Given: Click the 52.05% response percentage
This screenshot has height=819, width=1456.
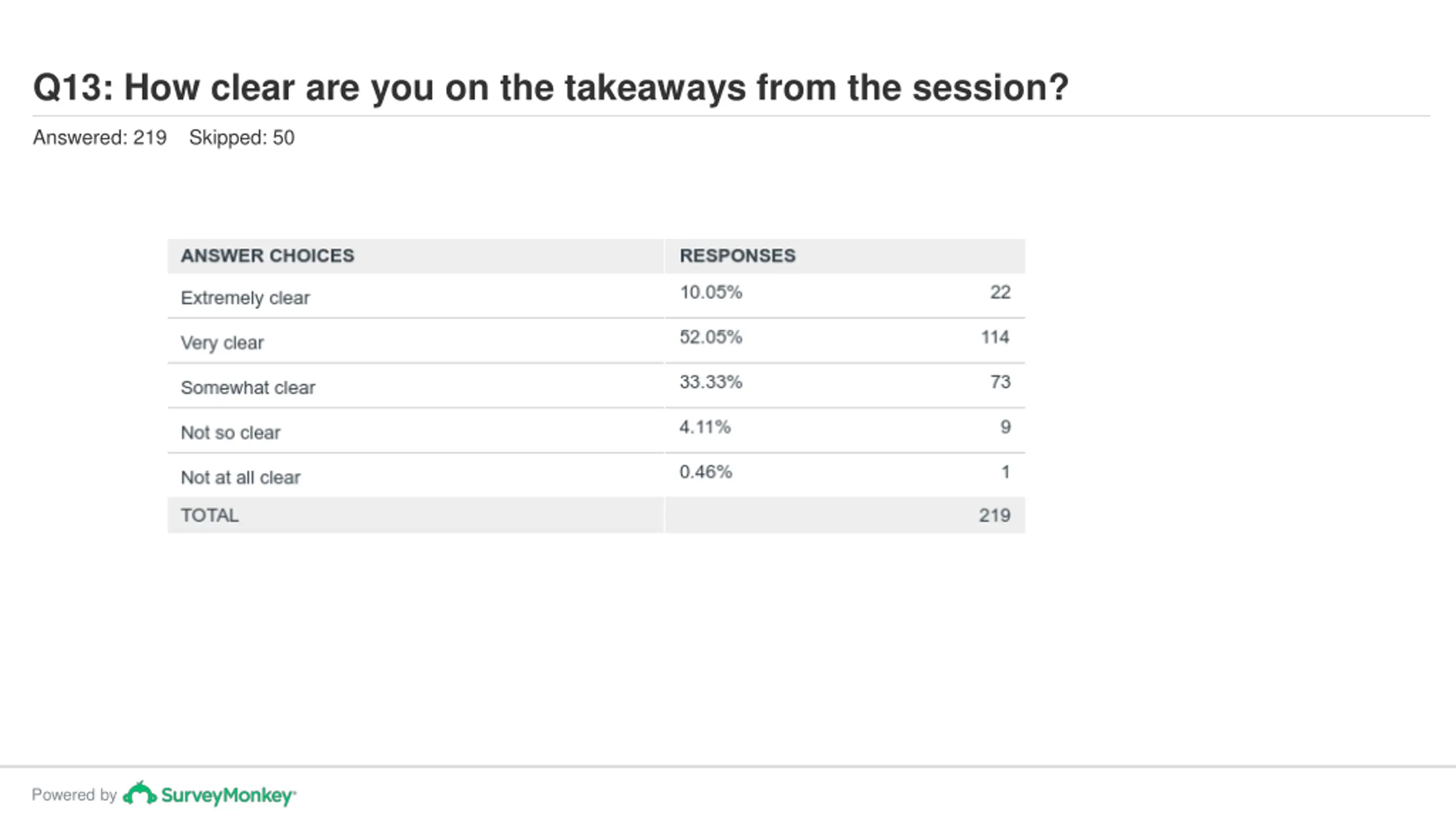Looking at the screenshot, I should pyautogui.click(x=711, y=337).
